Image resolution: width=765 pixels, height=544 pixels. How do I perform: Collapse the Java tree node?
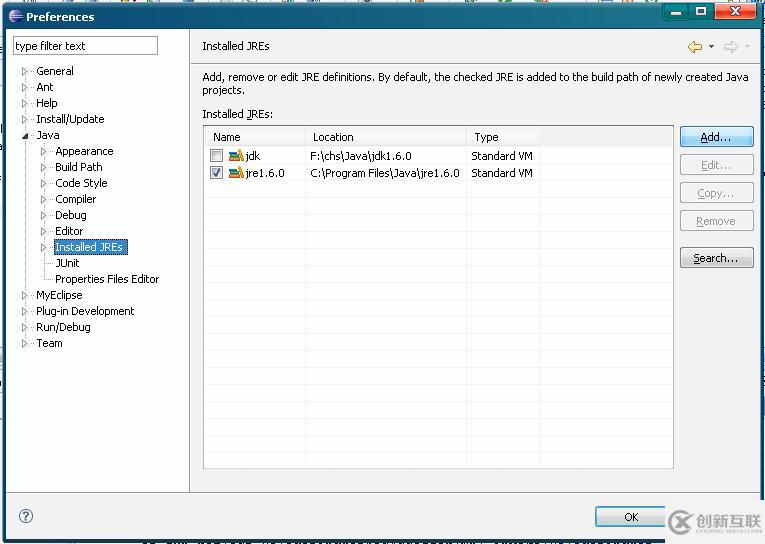pyautogui.click(x=24, y=136)
